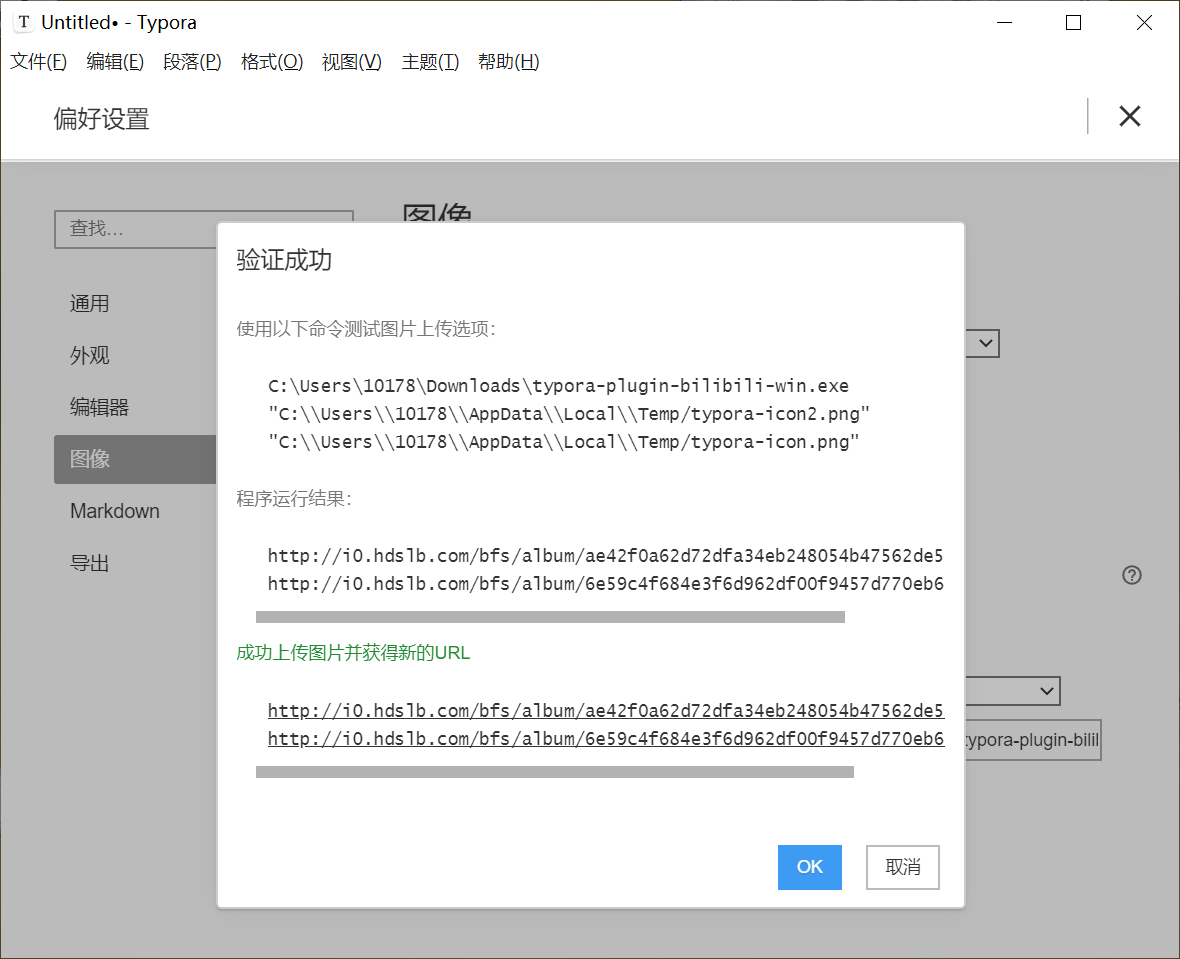Click the Temp/typora-icon.png path line
The width and height of the screenshot is (1180, 959).
pyautogui.click(x=564, y=442)
